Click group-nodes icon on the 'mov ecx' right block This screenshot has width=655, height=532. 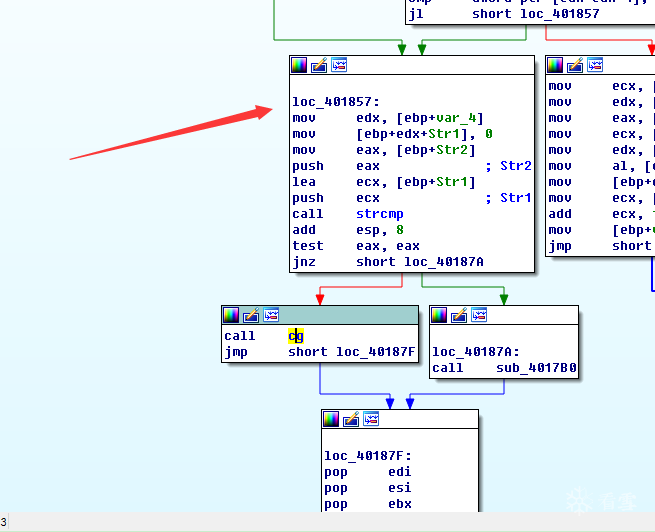[595, 65]
